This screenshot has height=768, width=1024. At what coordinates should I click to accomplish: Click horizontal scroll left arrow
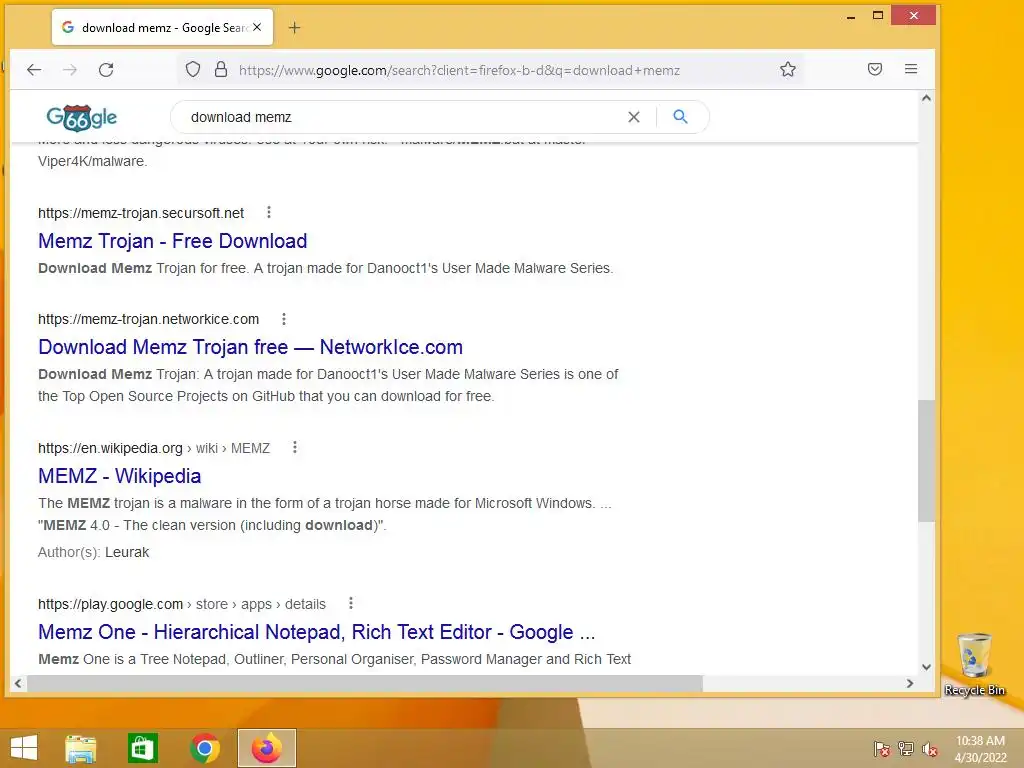point(18,683)
